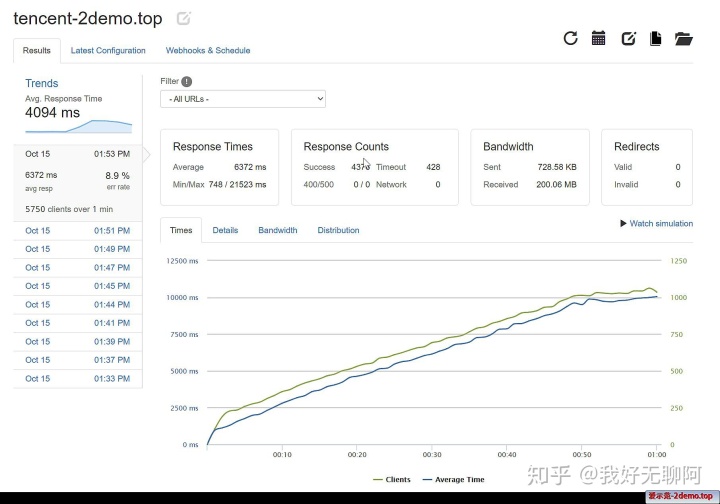
Task: Click the Redirects card heading
Action: (636, 146)
